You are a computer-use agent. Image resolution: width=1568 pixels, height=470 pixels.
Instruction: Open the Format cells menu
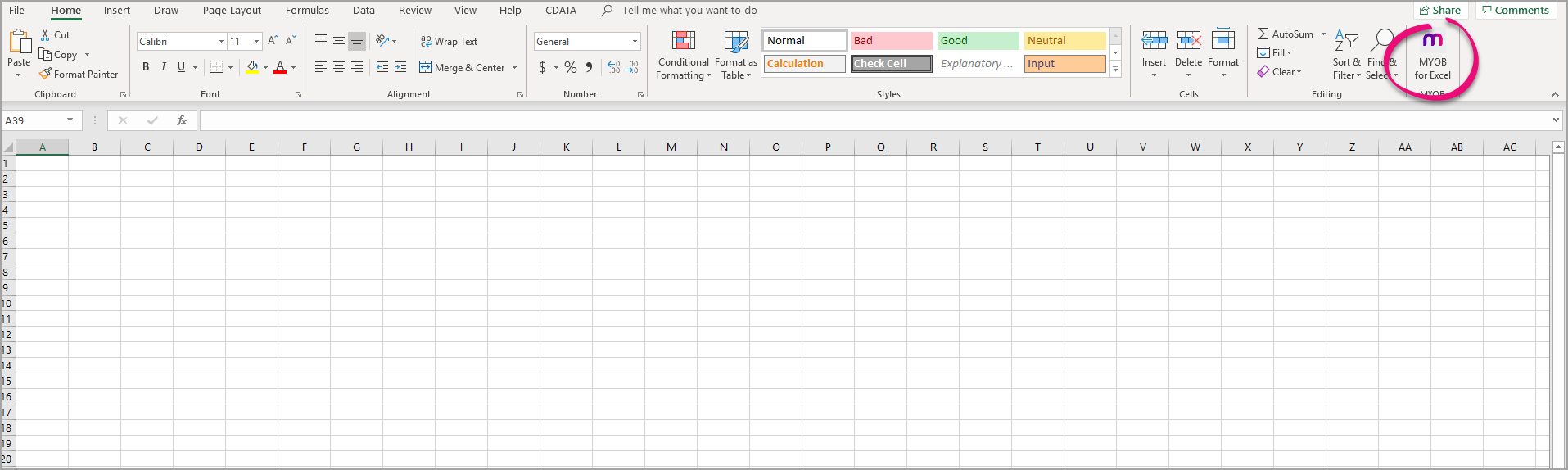(x=1223, y=54)
